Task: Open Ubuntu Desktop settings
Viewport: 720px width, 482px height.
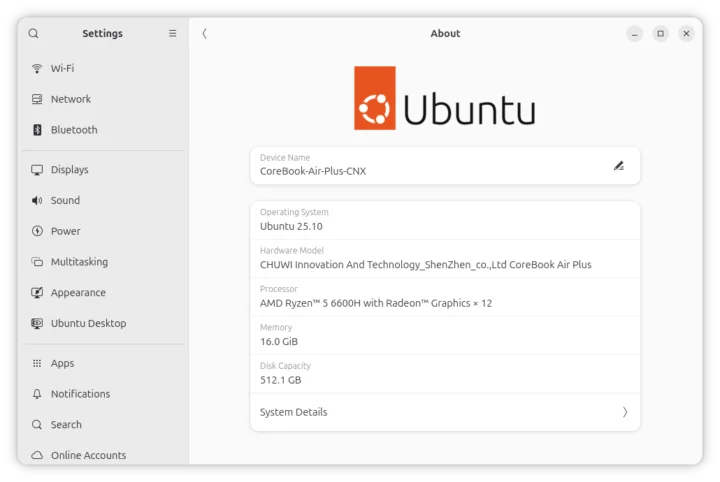Action: [103, 324]
